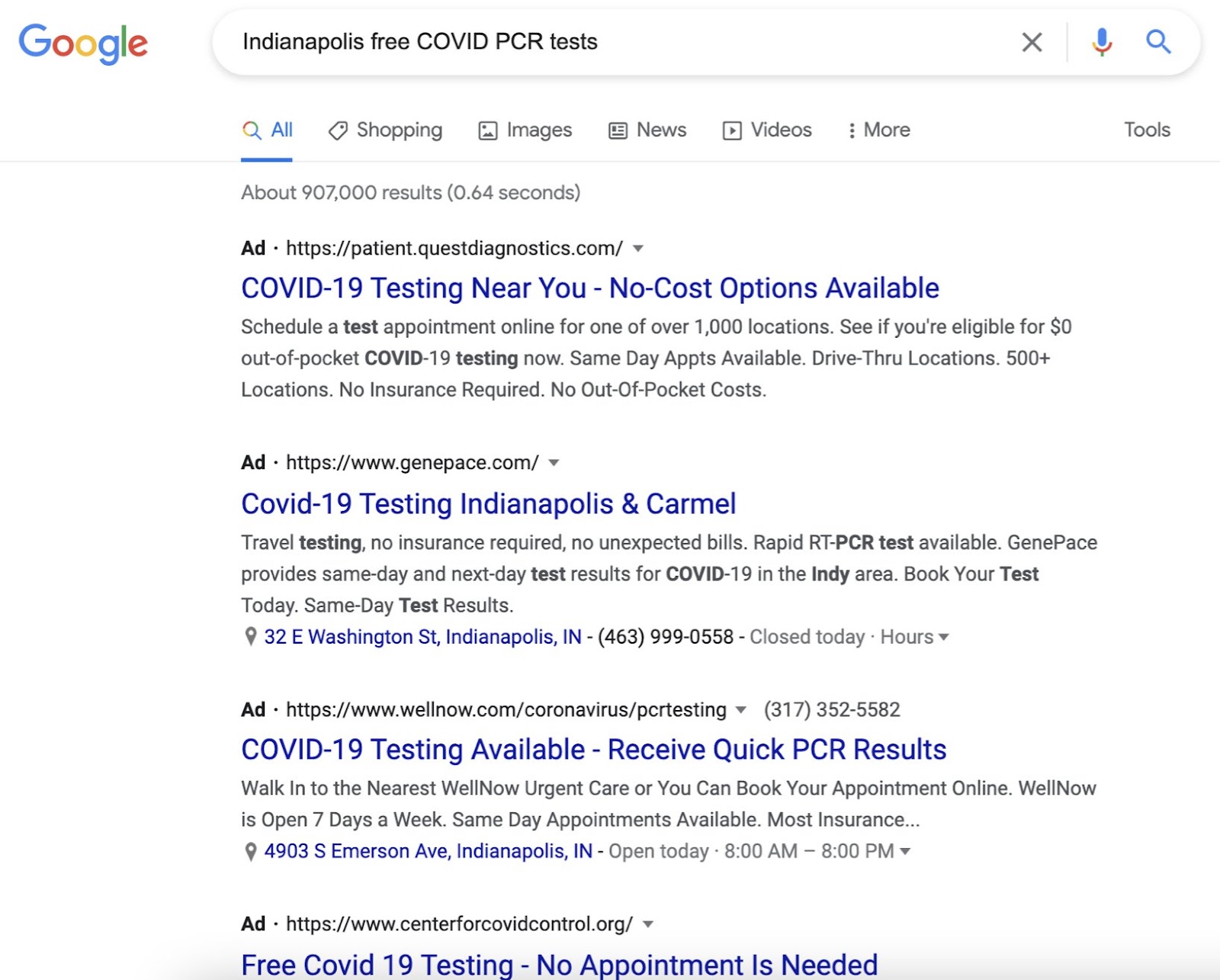Click the https://www.centerforcovidcontrol.org/ URL text

coord(460,924)
